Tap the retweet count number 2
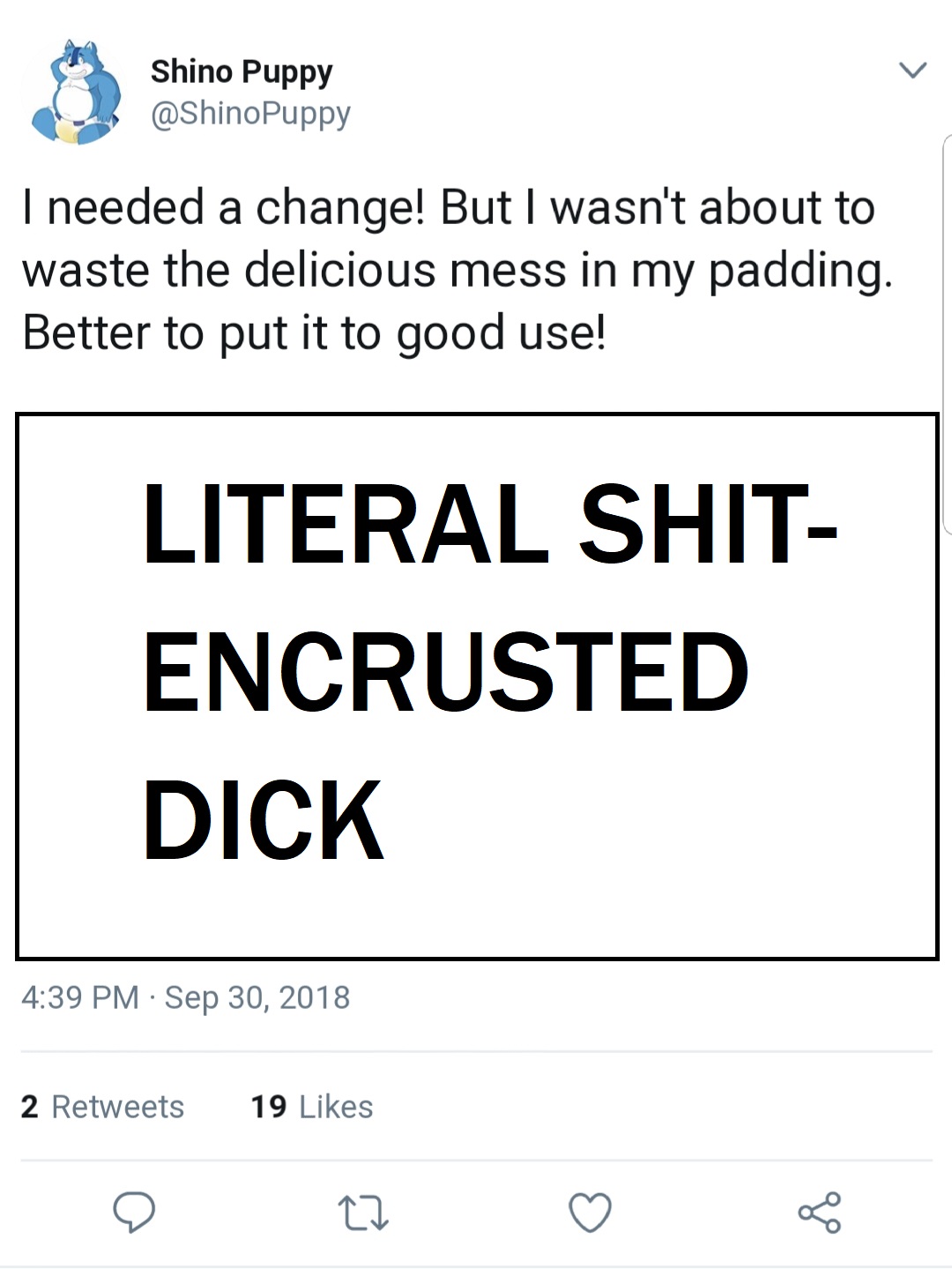 [30, 1107]
